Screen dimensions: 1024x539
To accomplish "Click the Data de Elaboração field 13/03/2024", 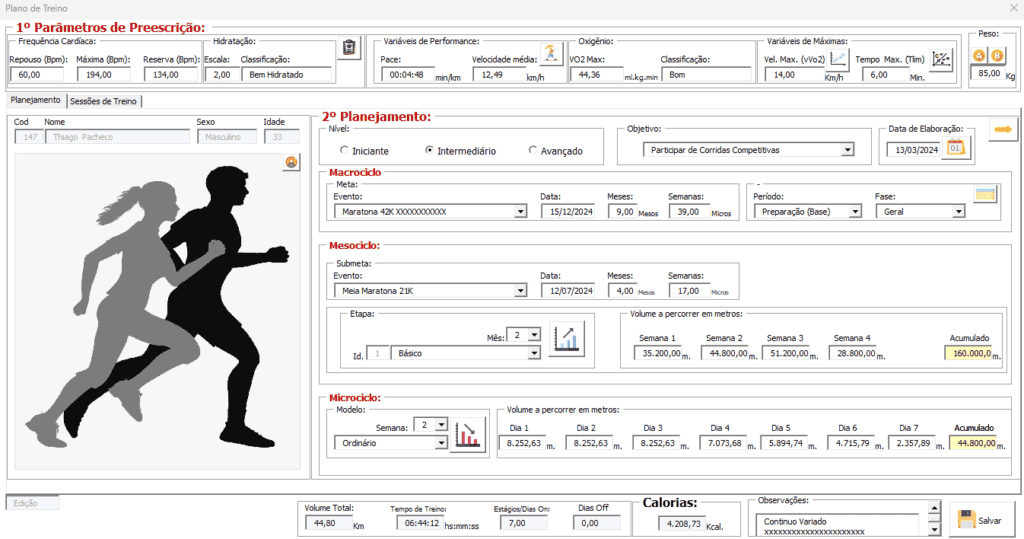I will click(x=916, y=150).
